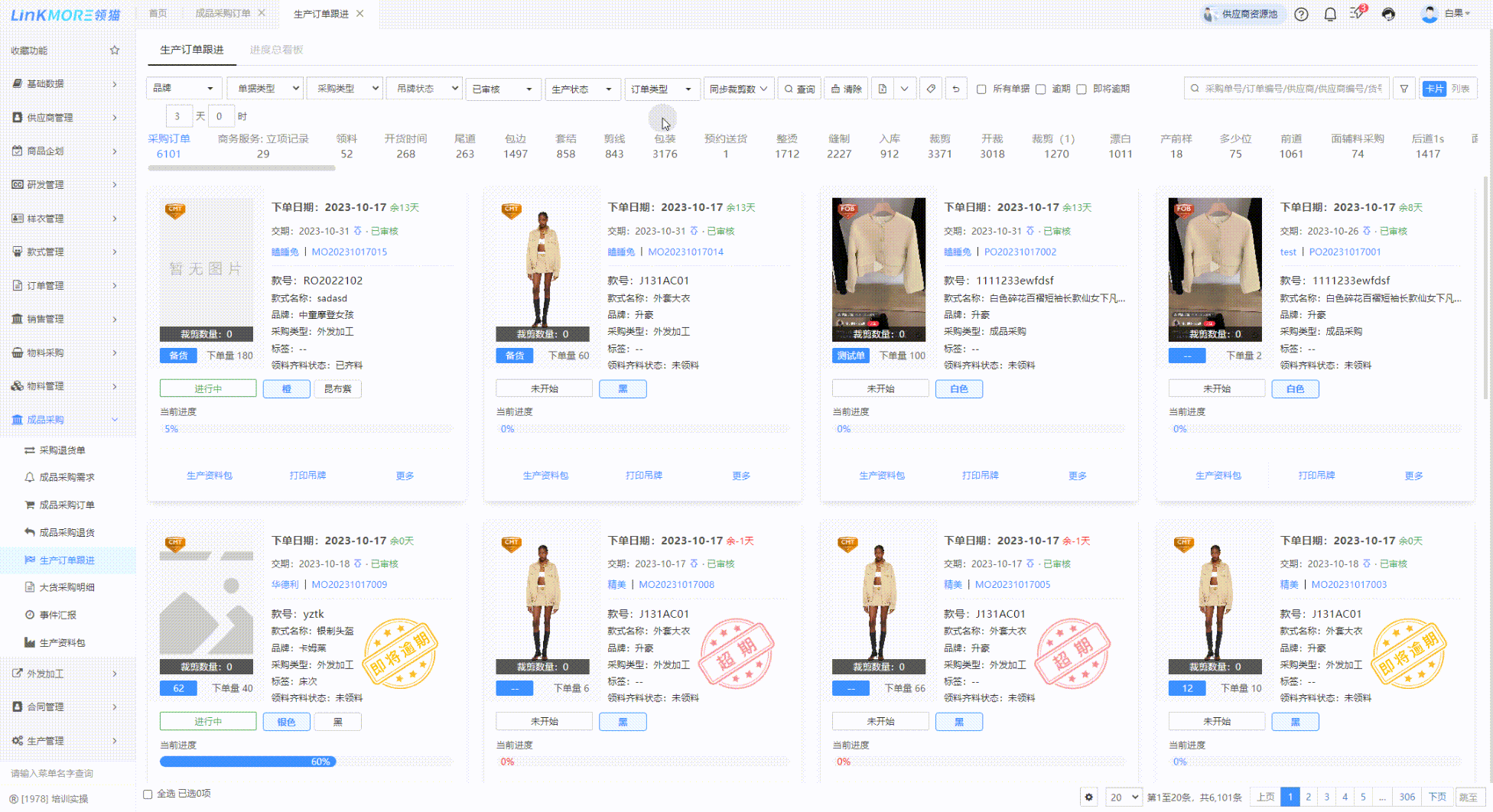The height and width of the screenshot is (812, 1493).
Task: Click 下页 next page button
Action: click(1438, 797)
